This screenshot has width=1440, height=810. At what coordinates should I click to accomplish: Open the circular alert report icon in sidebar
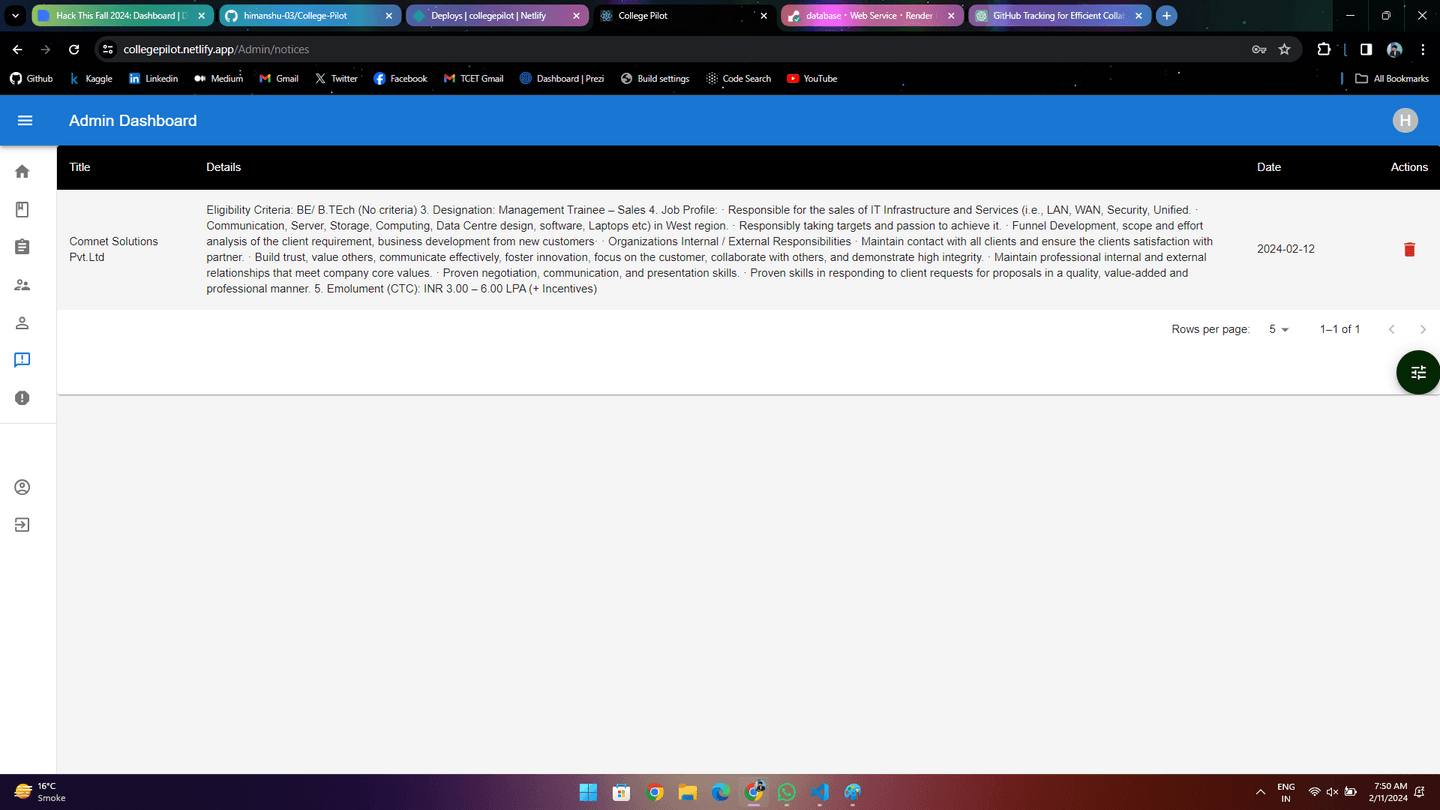pyautogui.click(x=22, y=398)
